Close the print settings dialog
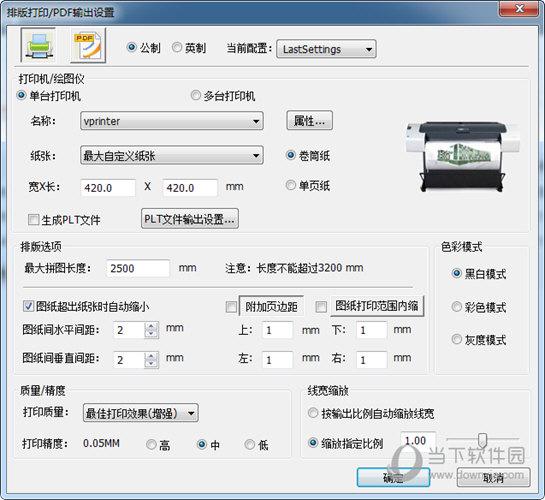Screen dimensions: 545x500 pyautogui.click(x=519, y=8)
